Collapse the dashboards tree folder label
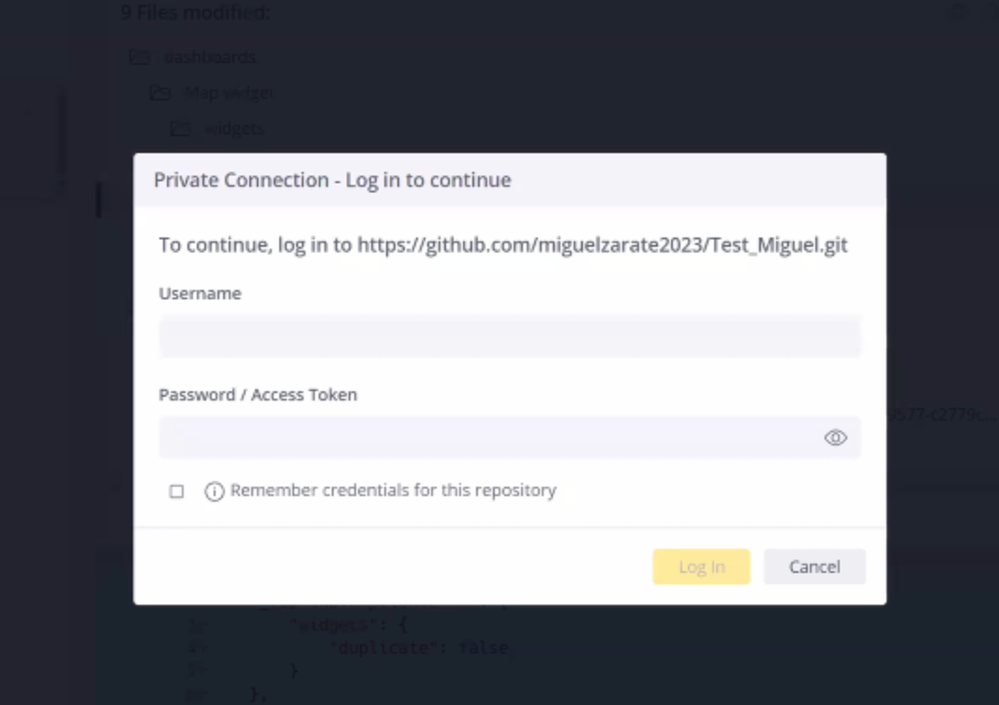This screenshot has height=705, width=999. [210, 57]
